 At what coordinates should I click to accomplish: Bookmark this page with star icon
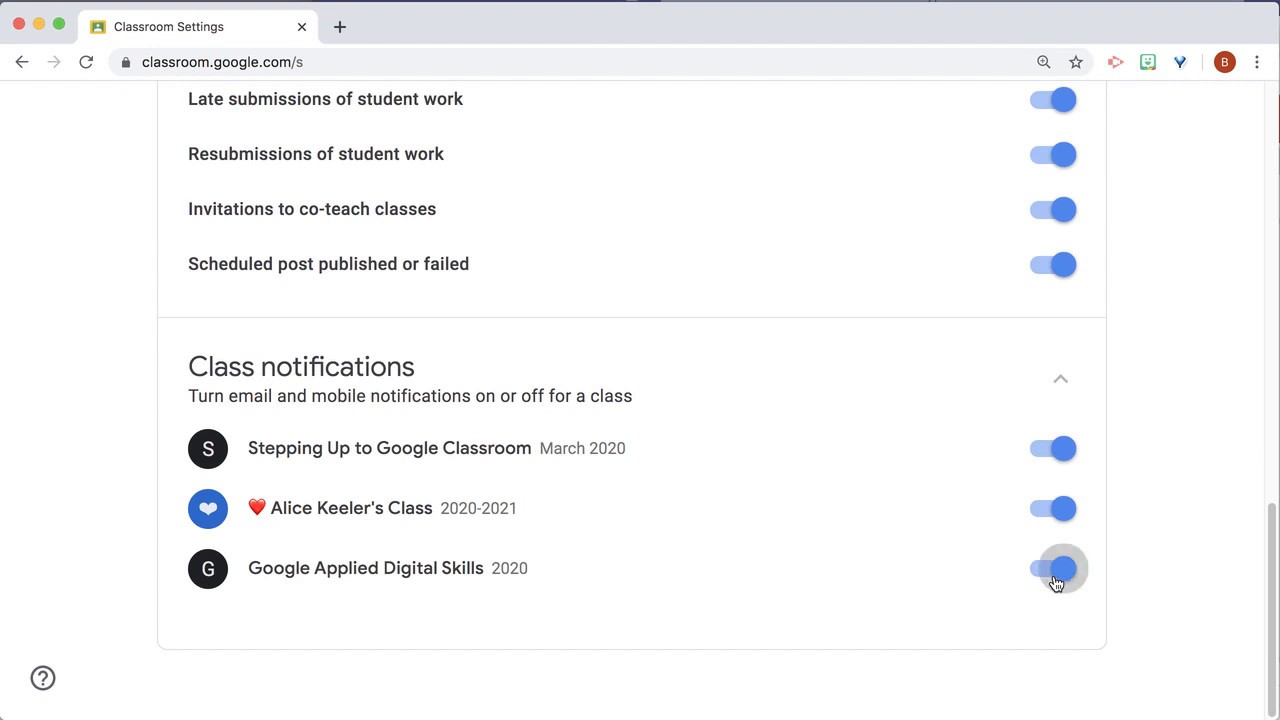(1076, 62)
